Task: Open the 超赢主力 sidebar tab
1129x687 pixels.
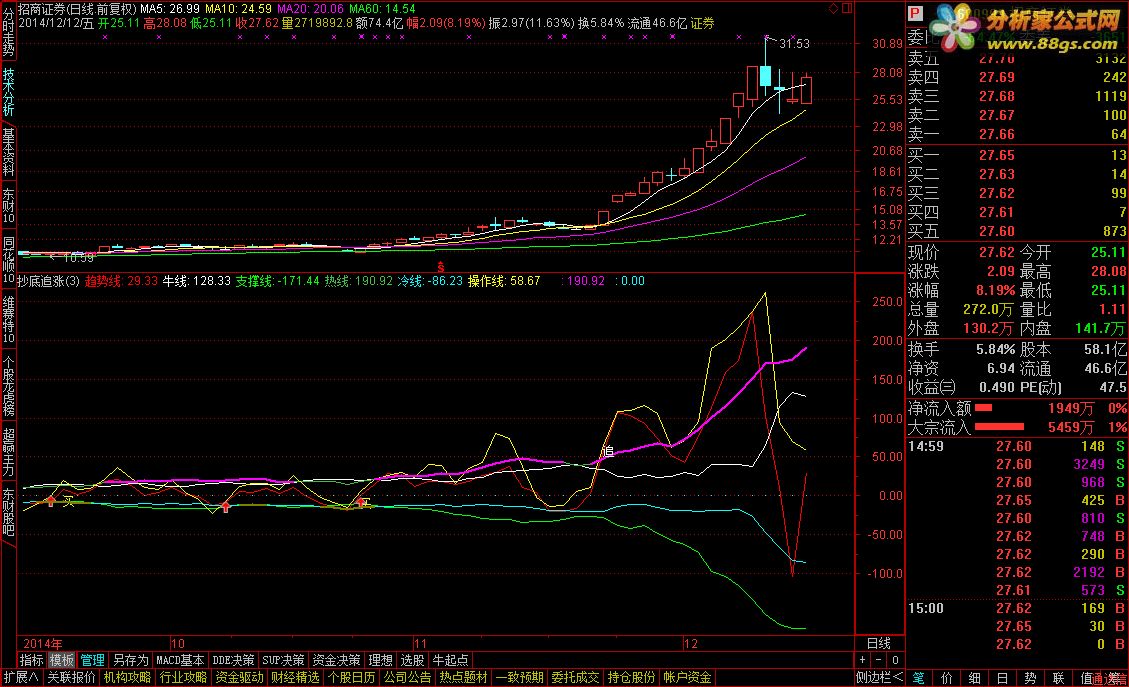Action: (8, 452)
